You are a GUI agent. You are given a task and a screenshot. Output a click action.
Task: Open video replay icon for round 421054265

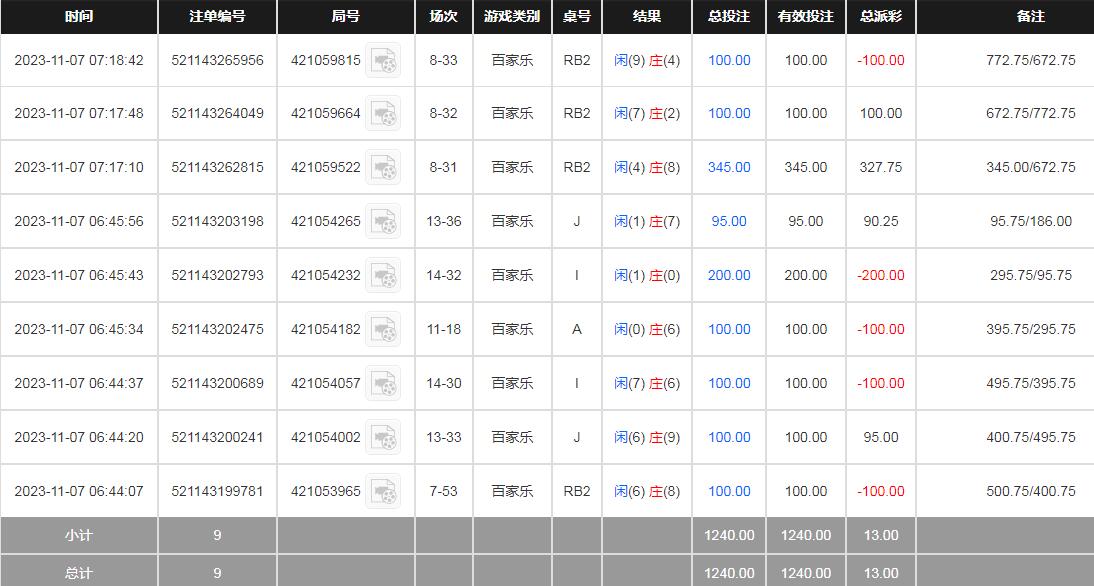(383, 221)
